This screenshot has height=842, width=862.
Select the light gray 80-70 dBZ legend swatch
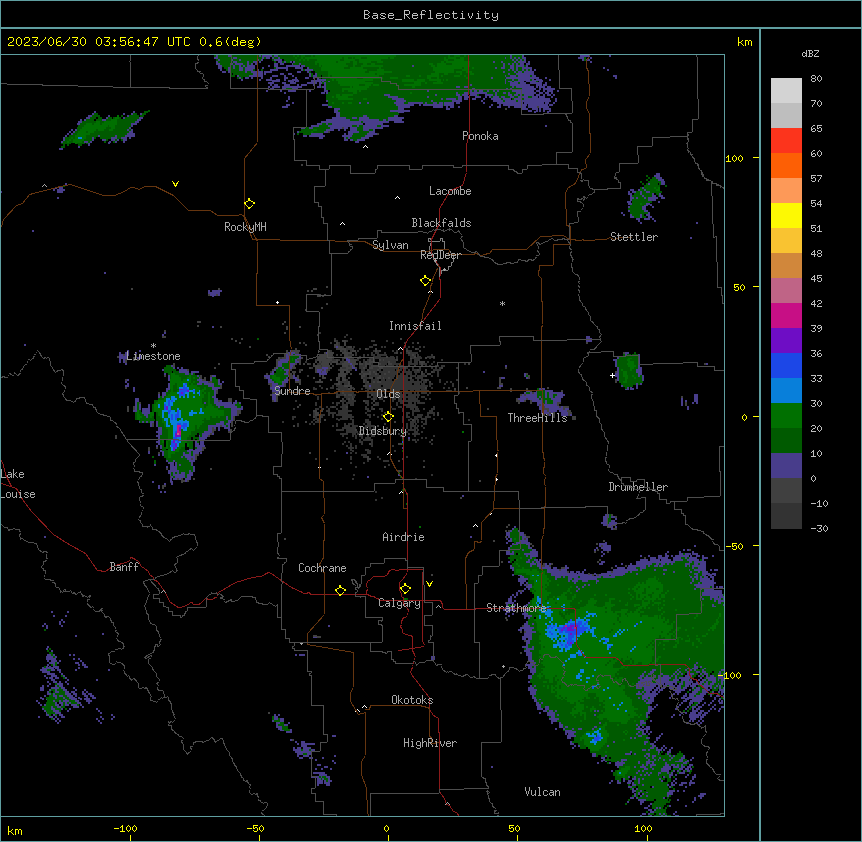(x=786, y=91)
